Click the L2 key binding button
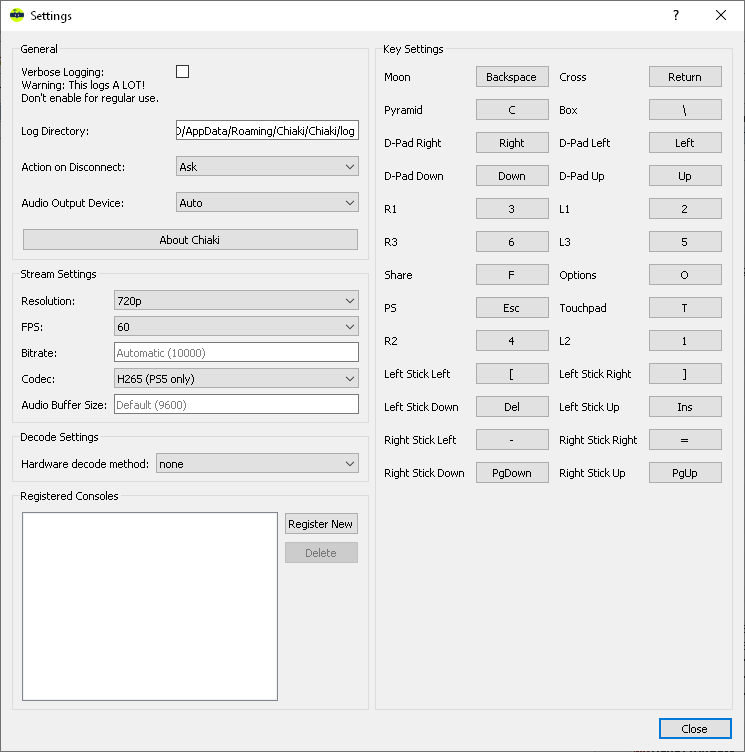The width and height of the screenshot is (745, 752). coord(685,341)
